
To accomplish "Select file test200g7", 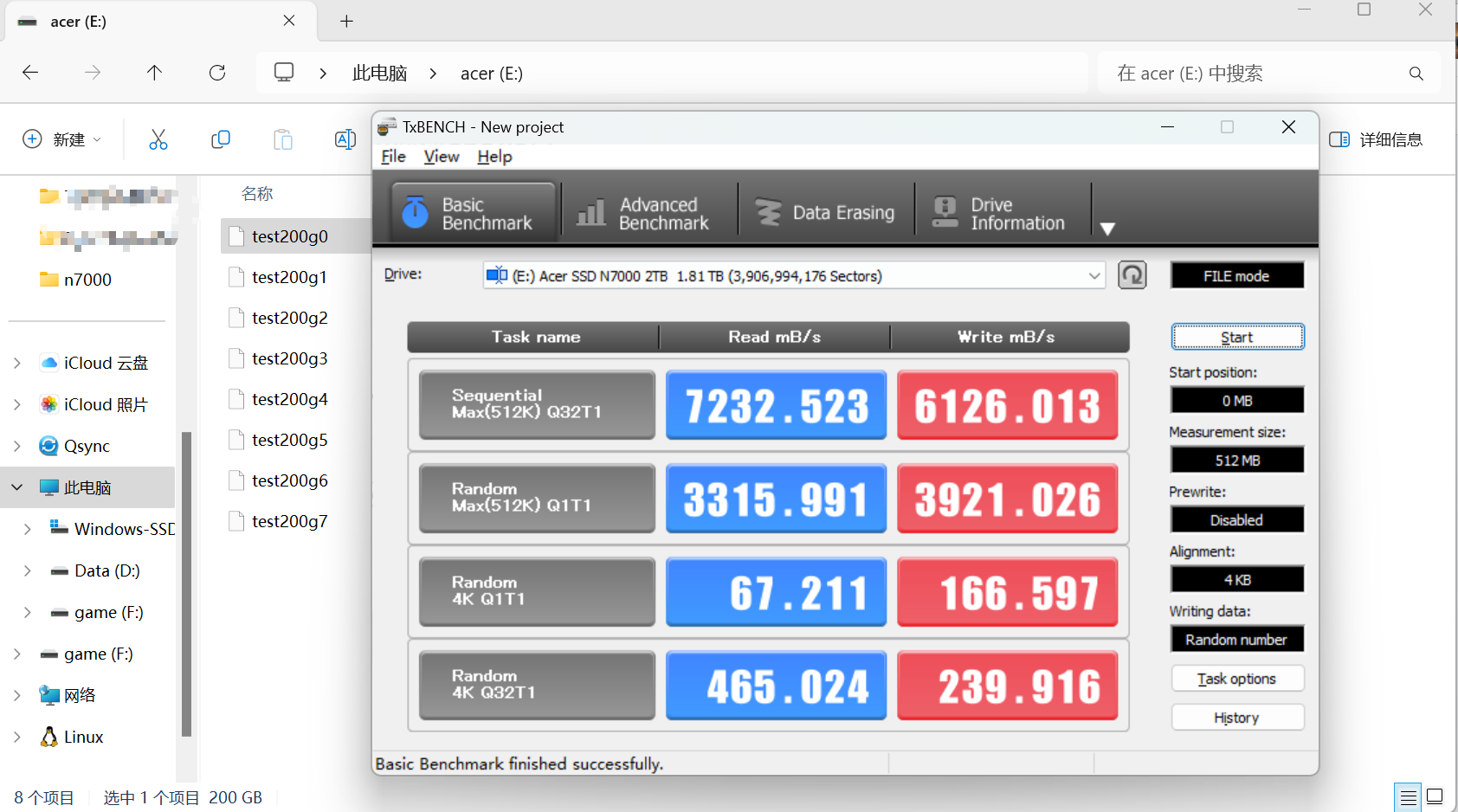I will pyautogui.click(x=290, y=521).
